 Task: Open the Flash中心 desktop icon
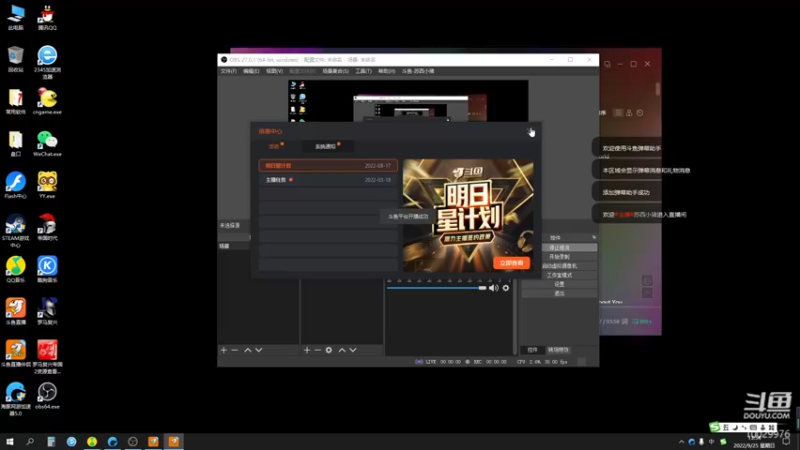pyautogui.click(x=16, y=185)
